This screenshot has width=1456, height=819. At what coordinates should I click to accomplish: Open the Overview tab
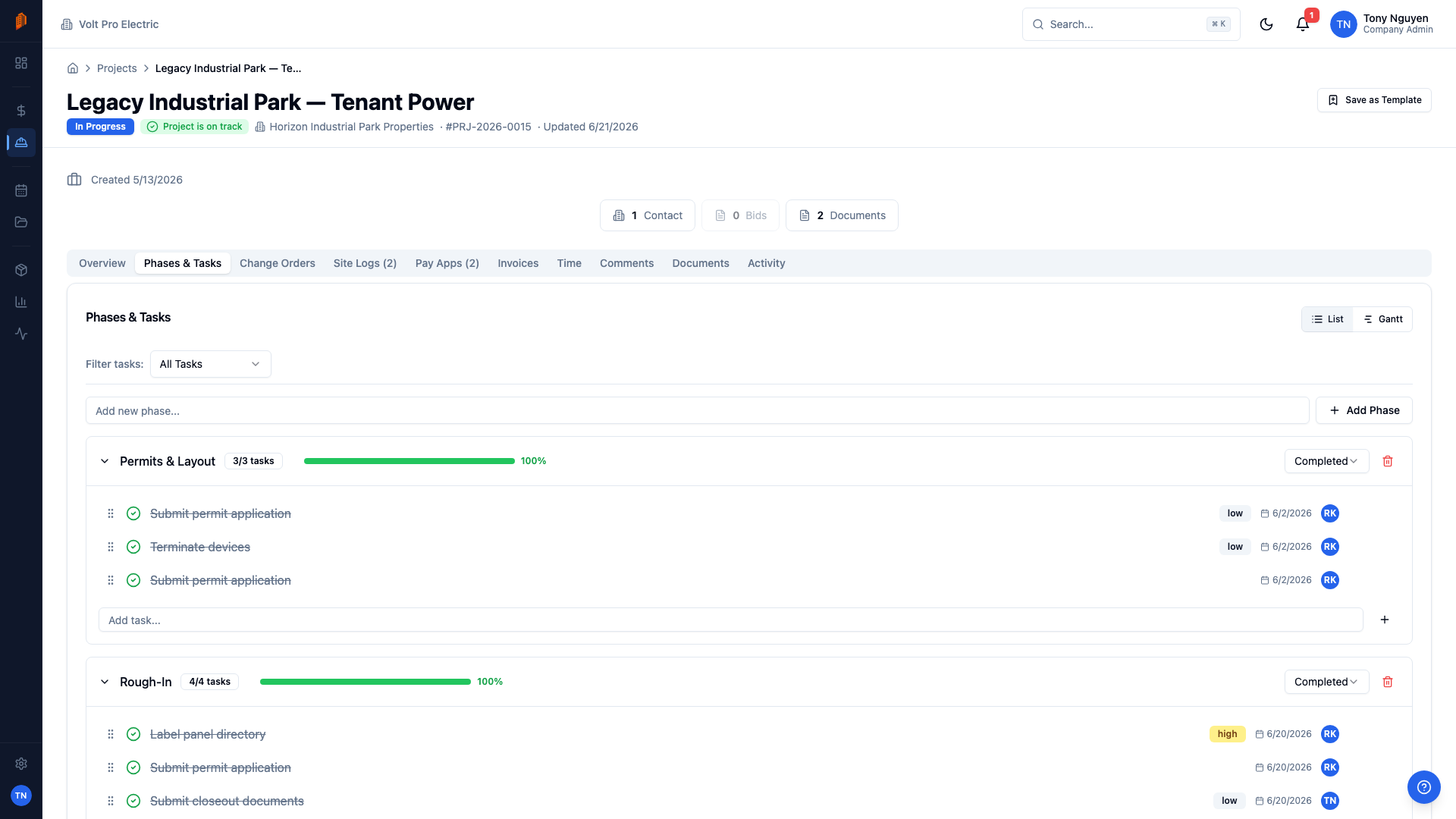(x=102, y=263)
